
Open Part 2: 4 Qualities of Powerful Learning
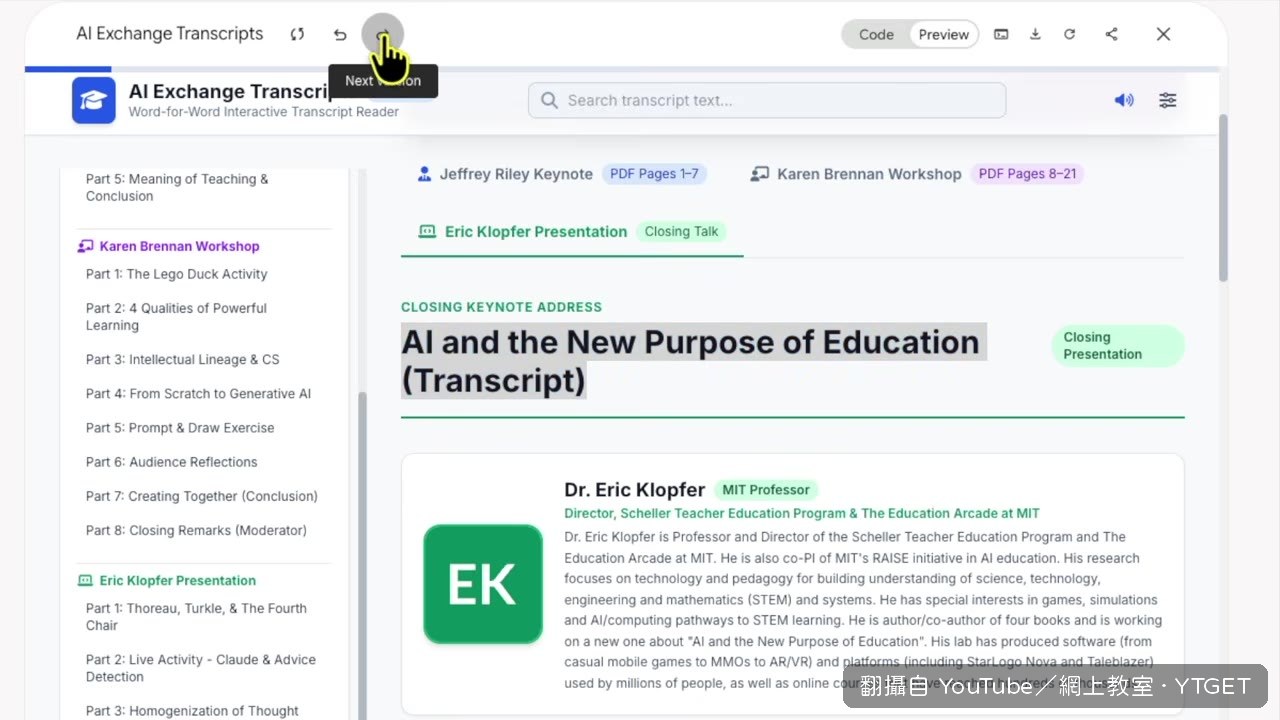coord(177,317)
